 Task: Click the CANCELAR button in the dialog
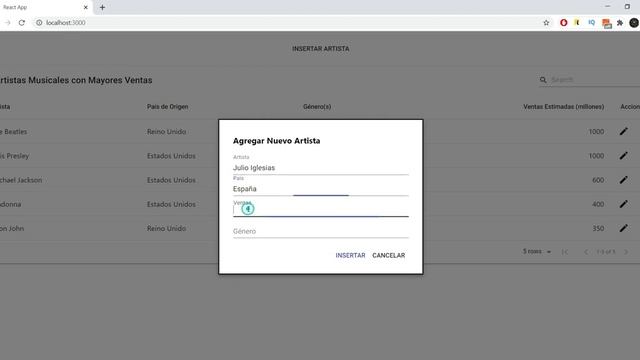coord(389,255)
